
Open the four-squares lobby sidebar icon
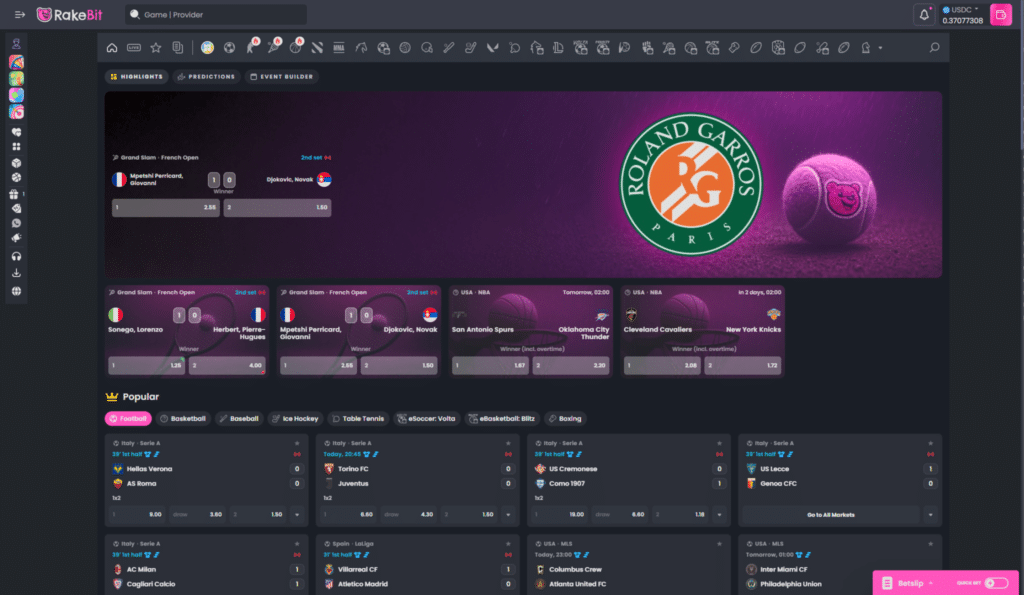pyautogui.click(x=16, y=146)
